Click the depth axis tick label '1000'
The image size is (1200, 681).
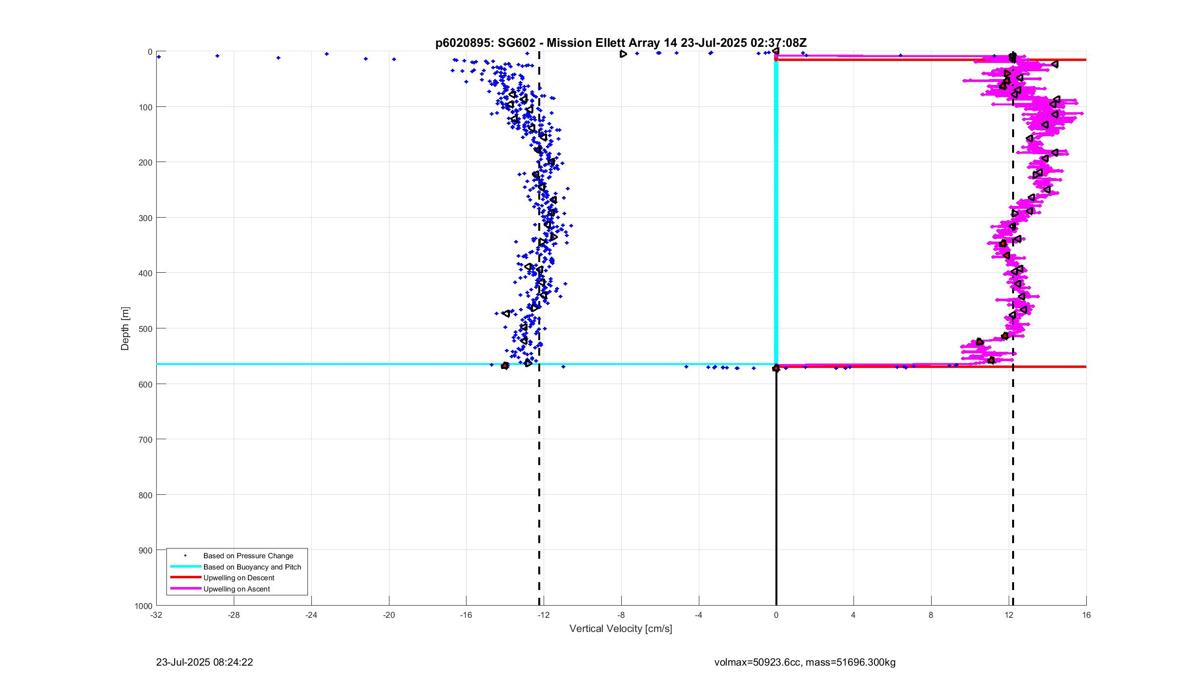(x=143, y=606)
